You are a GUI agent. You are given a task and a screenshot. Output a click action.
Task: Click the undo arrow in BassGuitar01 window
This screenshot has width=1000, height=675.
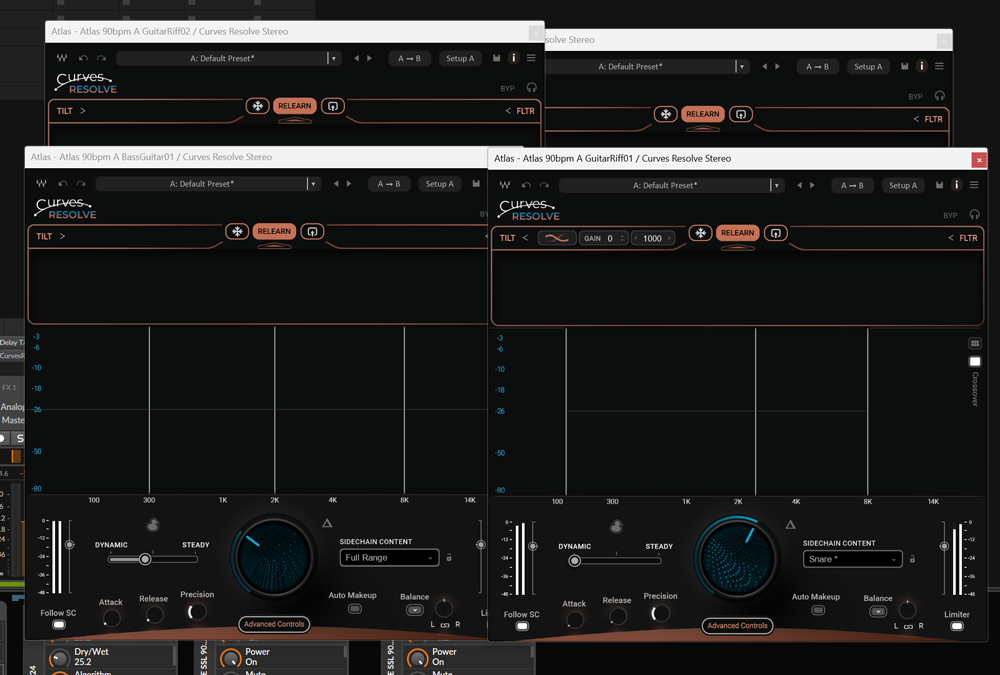tap(63, 184)
